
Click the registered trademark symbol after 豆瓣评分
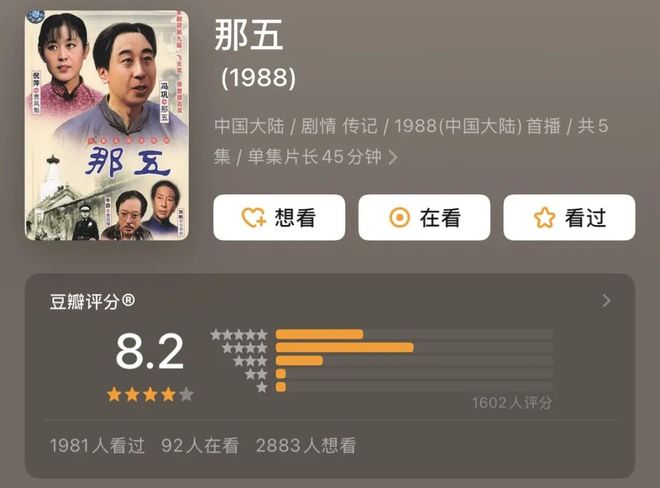click(128, 300)
